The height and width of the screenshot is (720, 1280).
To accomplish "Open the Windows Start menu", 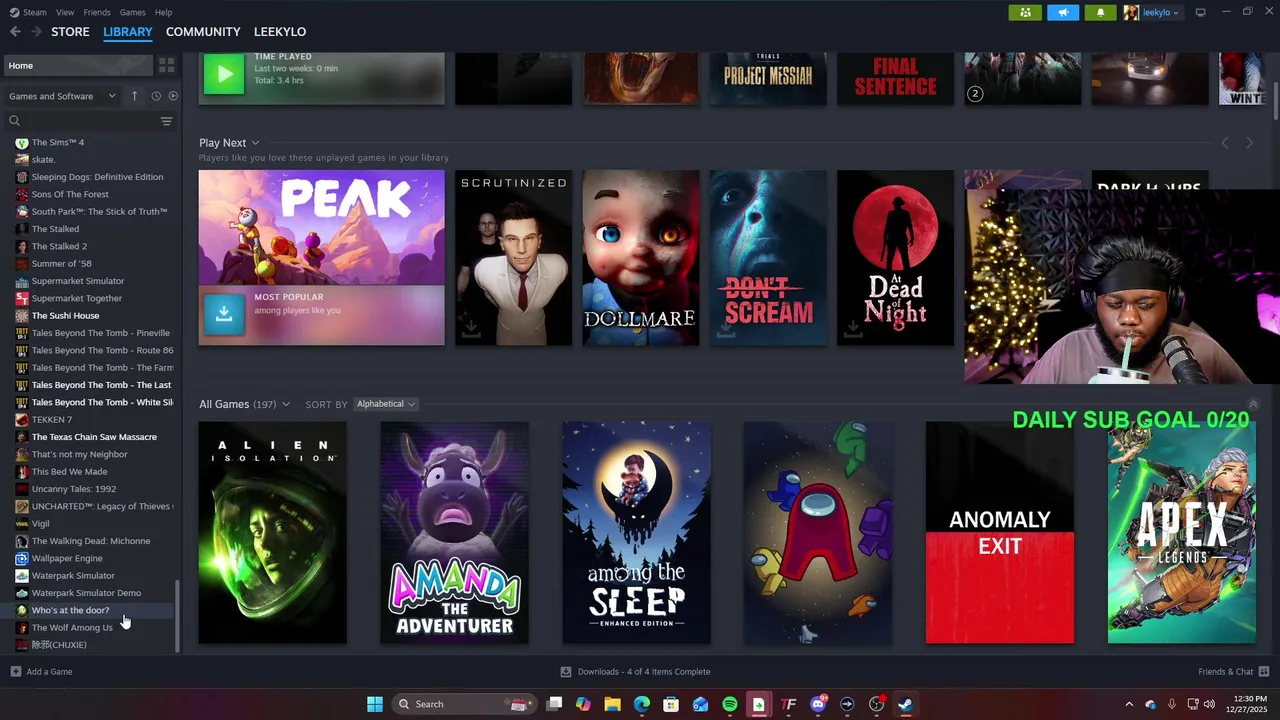I will [x=375, y=704].
